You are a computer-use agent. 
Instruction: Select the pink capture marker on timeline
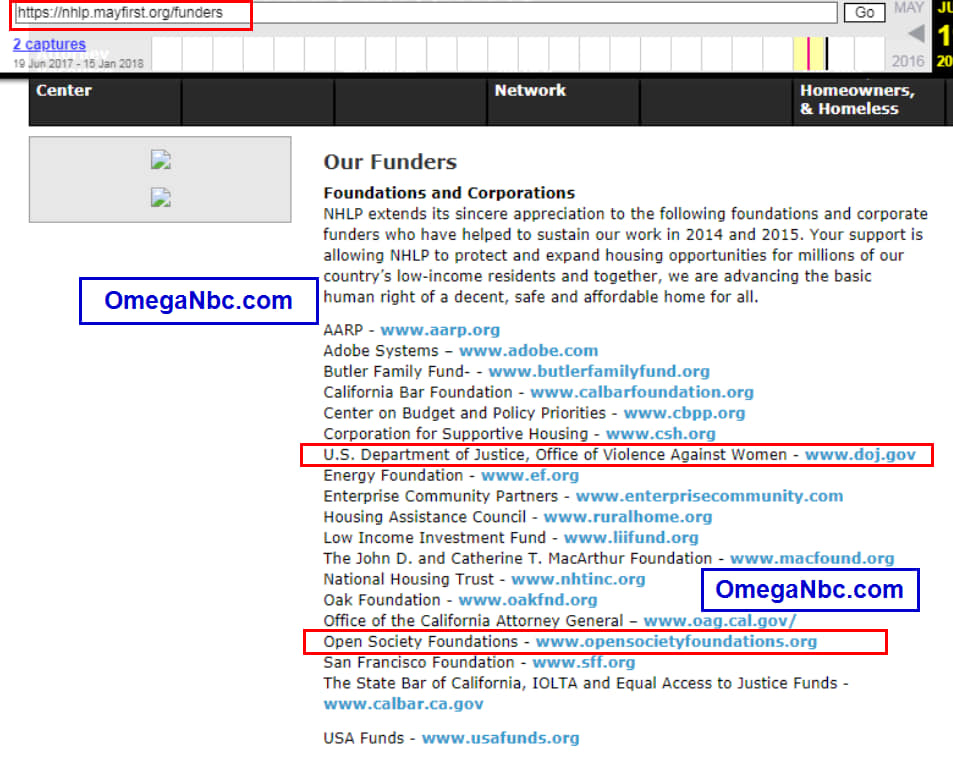point(808,53)
